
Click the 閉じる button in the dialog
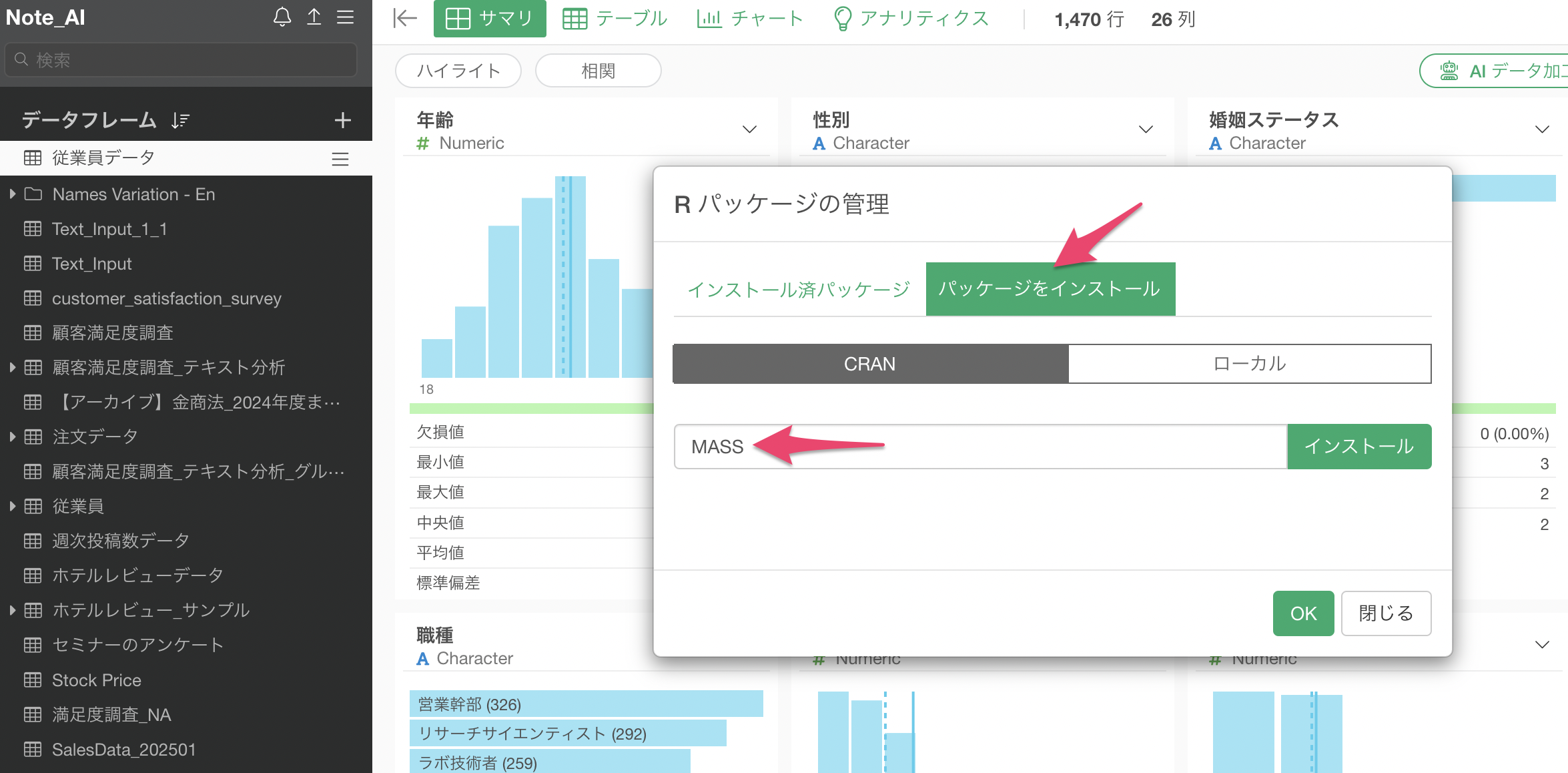tap(1385, 613)
